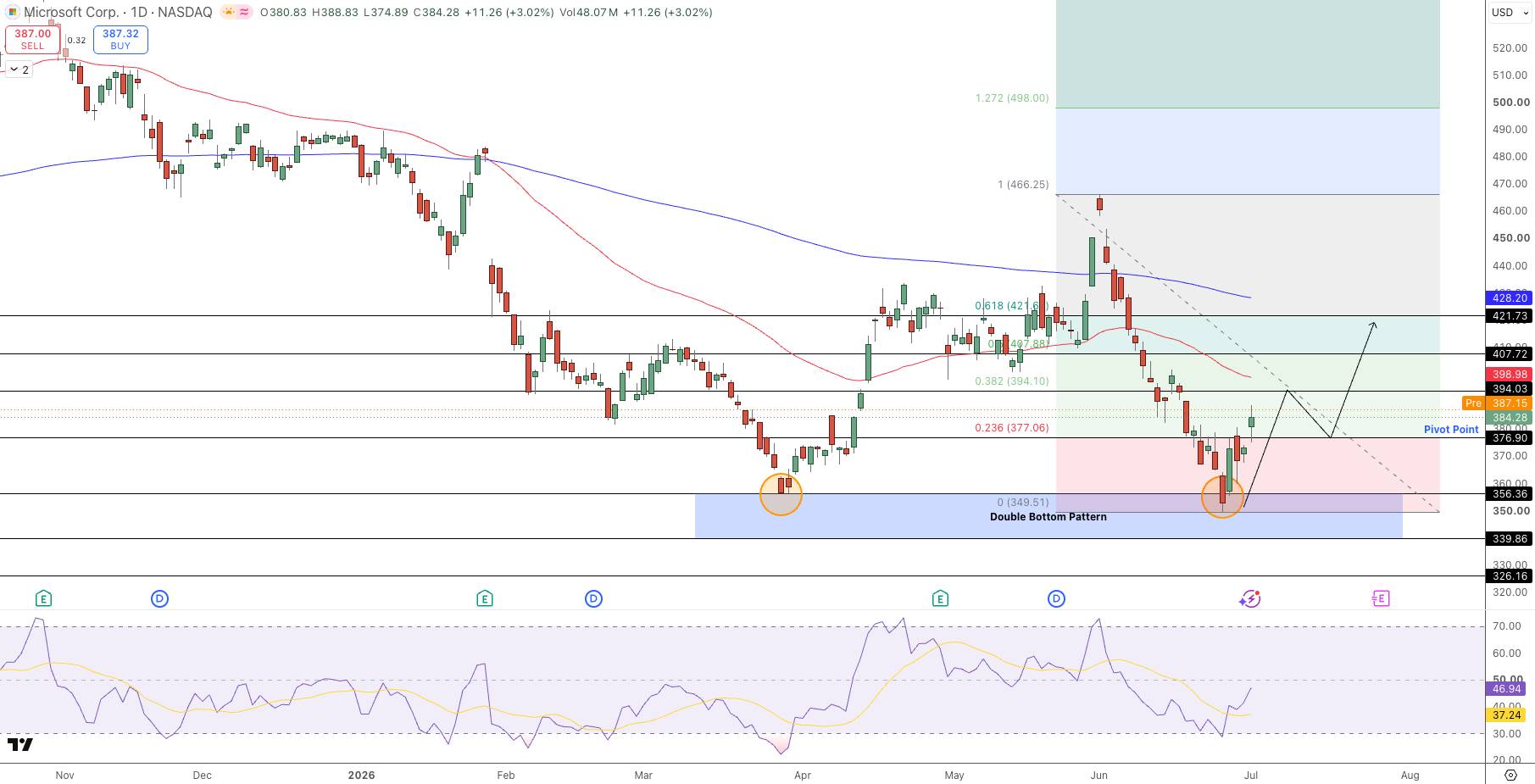Screen dimensions: 1535x784
Task: Click the 2026 label on time axis
Action: pos(361,775)
